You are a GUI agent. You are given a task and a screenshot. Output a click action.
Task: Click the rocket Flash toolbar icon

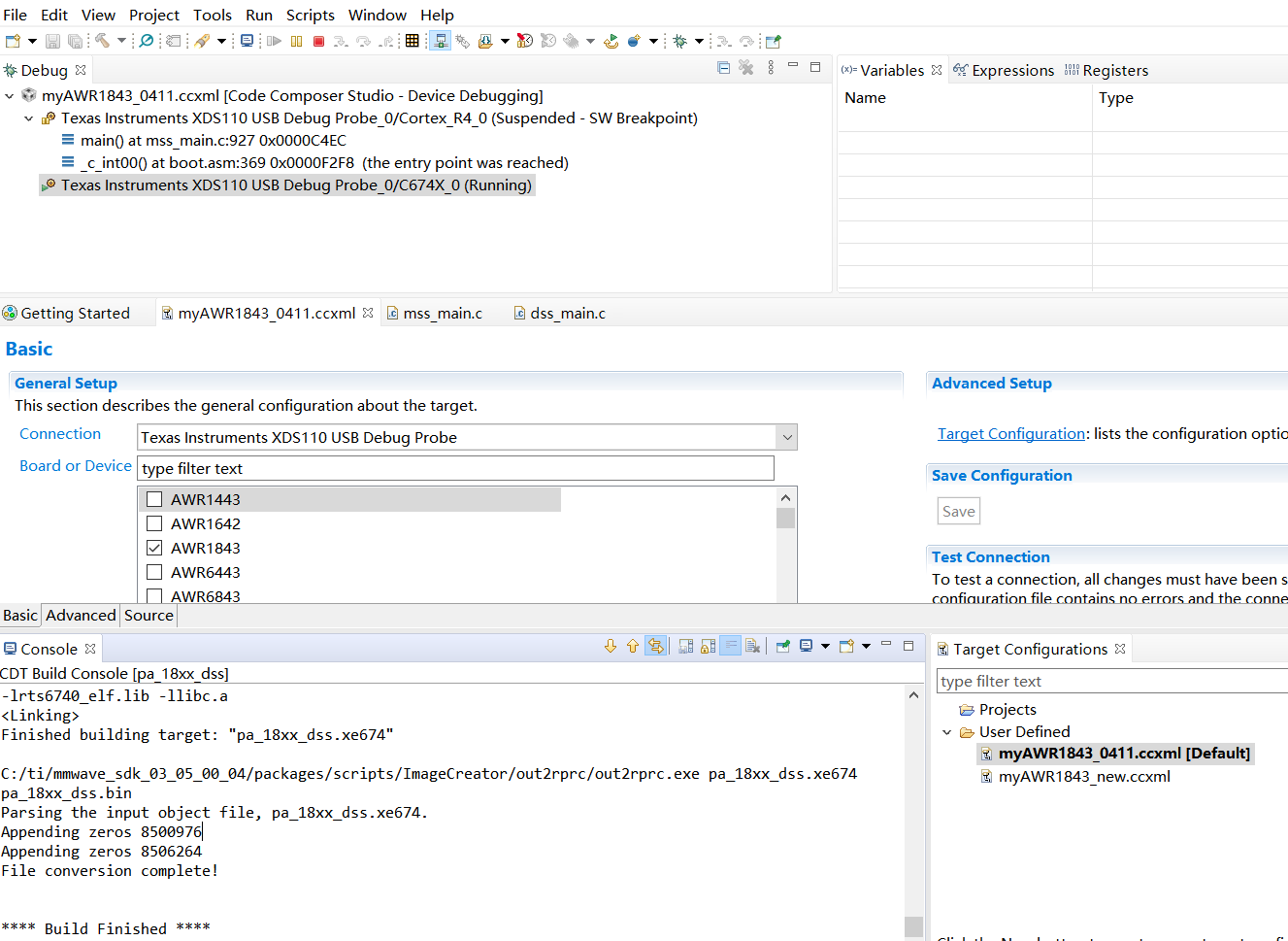click(201, 41)
